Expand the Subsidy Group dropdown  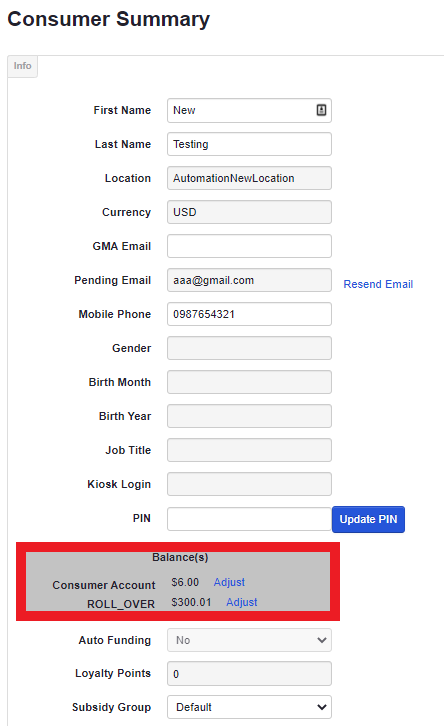[x=250, y=707]
